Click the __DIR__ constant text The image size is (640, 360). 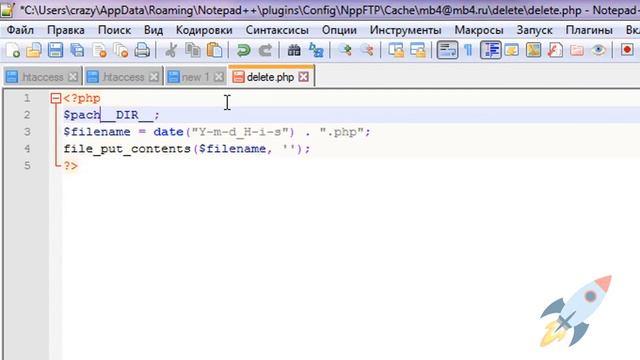[127, 115]
